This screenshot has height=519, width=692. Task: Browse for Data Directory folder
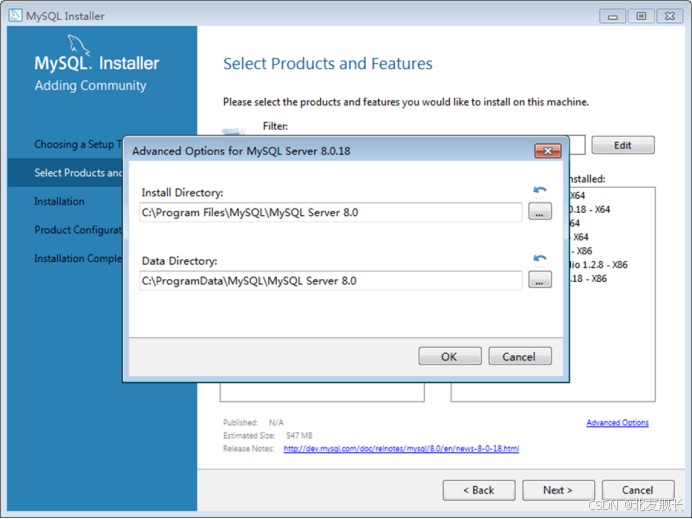(x=540, y=280)
